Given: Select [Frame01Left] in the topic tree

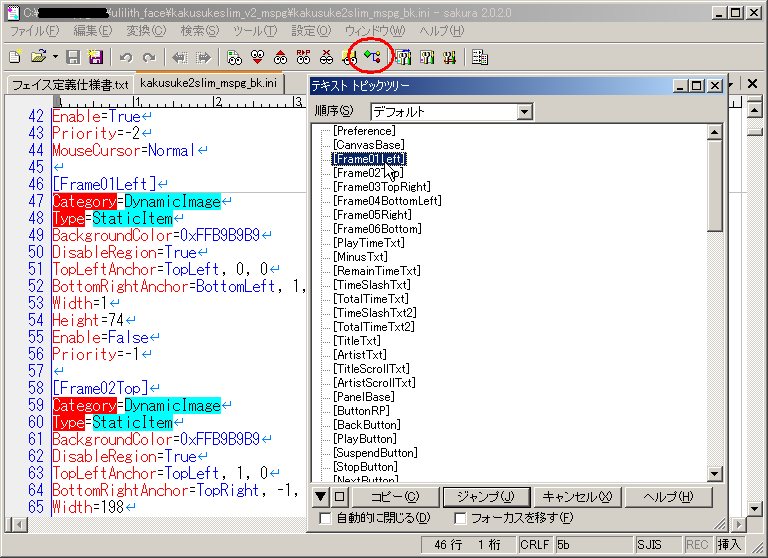Looking at the screenshot, I should click(x=369, y=159).
